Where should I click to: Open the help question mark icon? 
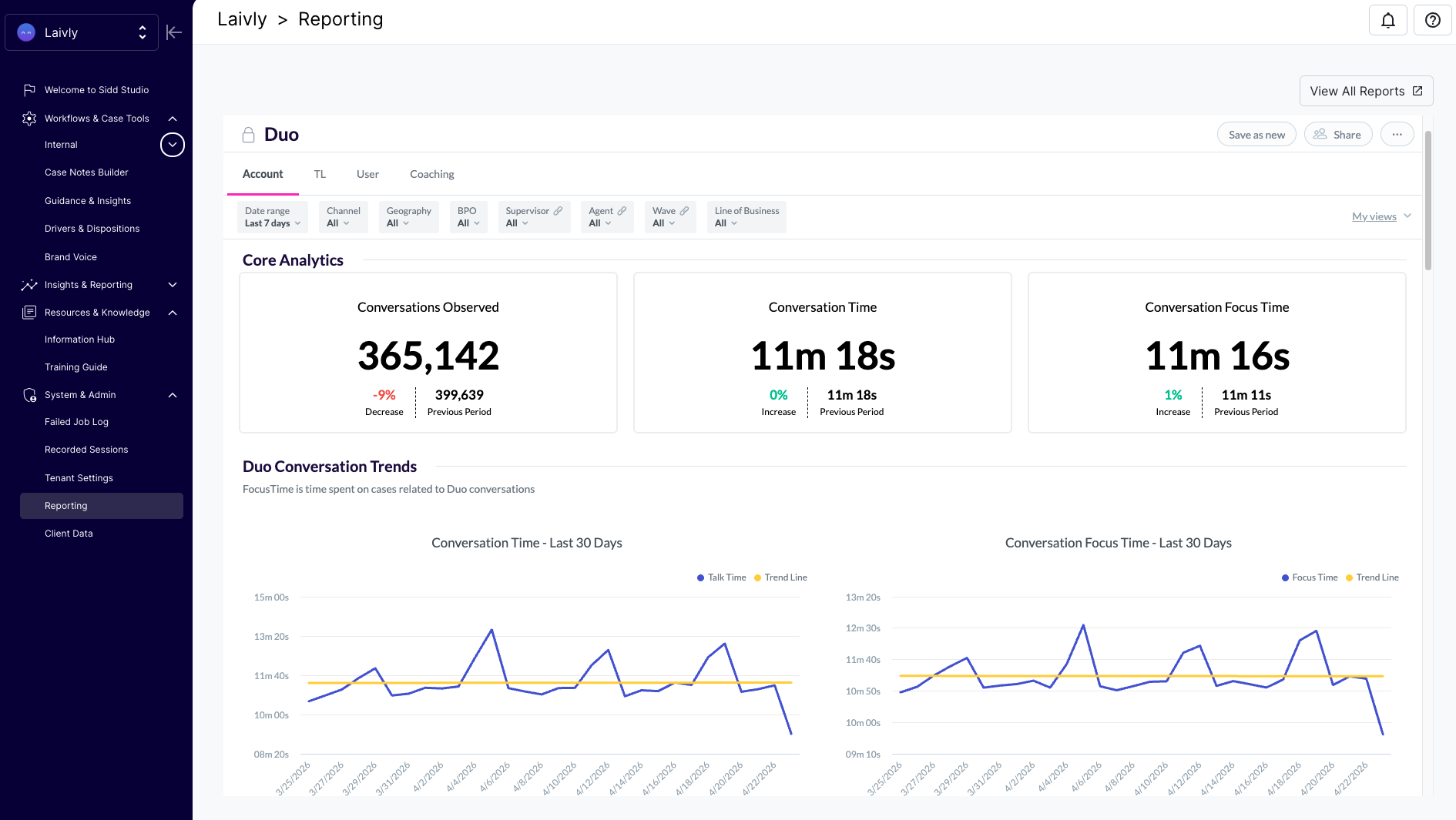(1432, 20)
